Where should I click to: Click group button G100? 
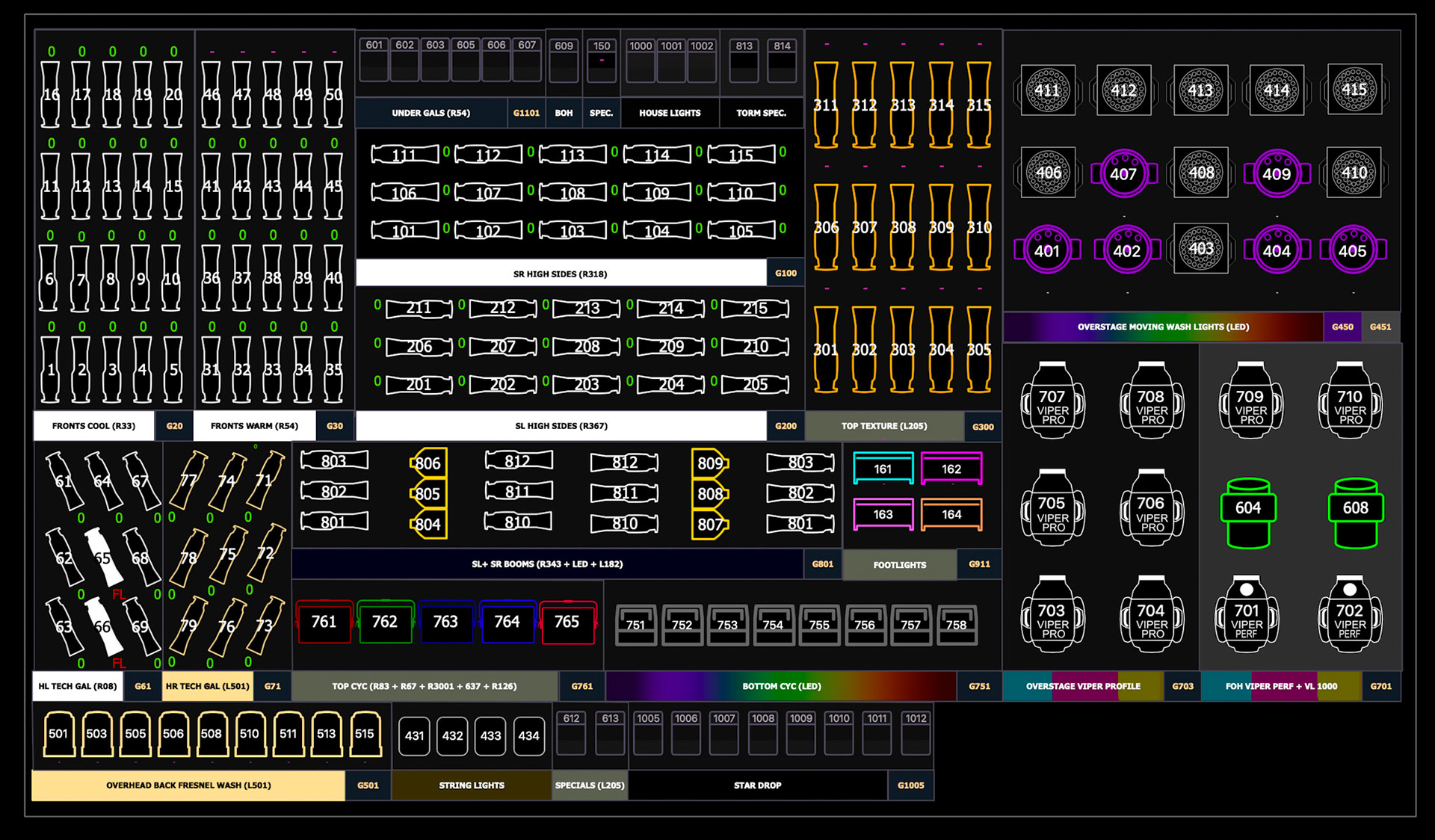click(786, 273)
